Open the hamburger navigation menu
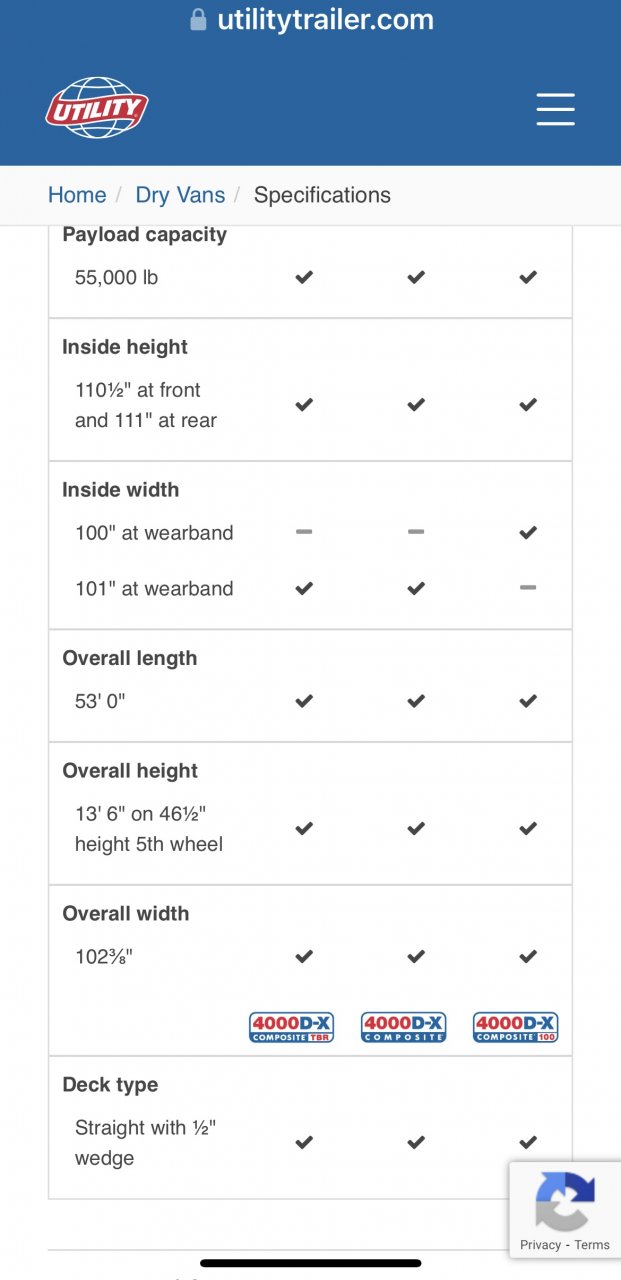Screen dimensions: 621x1280 [555, 109]
